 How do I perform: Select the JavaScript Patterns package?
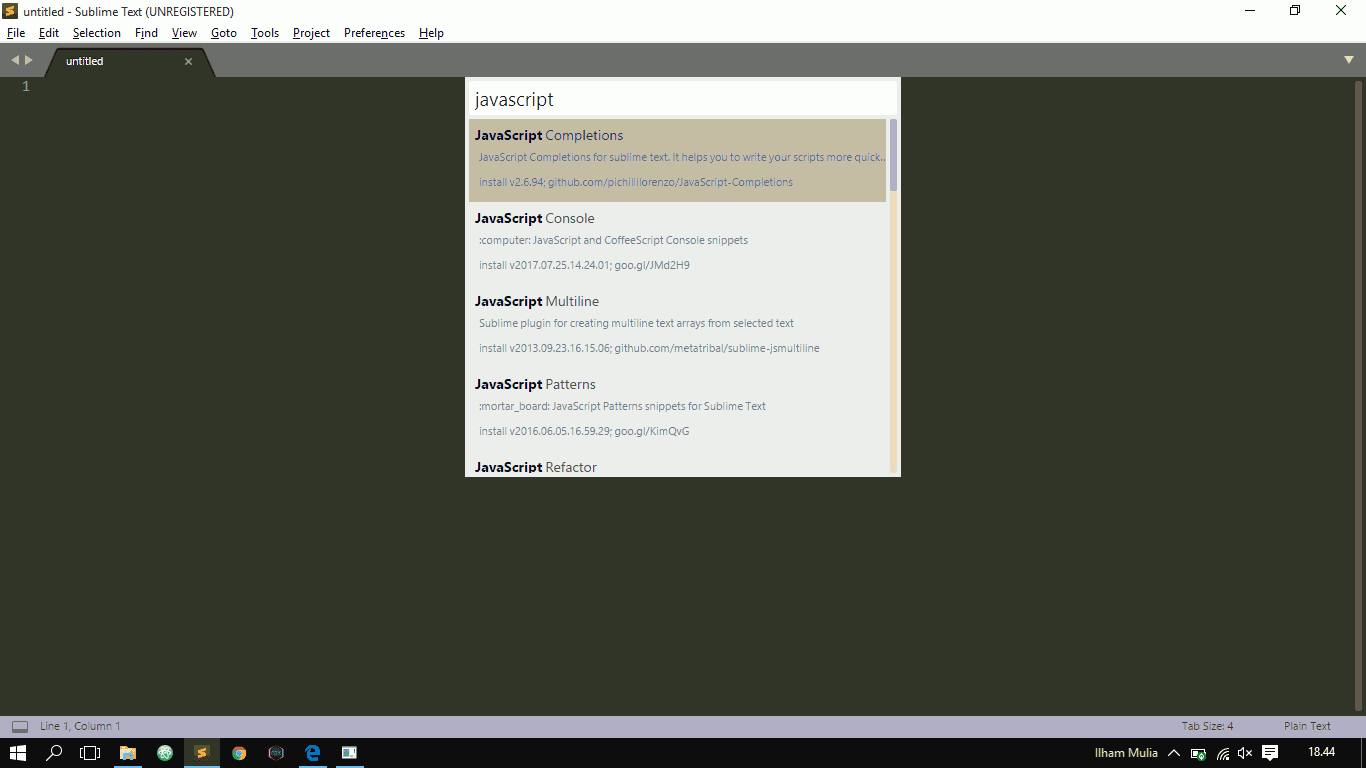(x=677, y=409)
